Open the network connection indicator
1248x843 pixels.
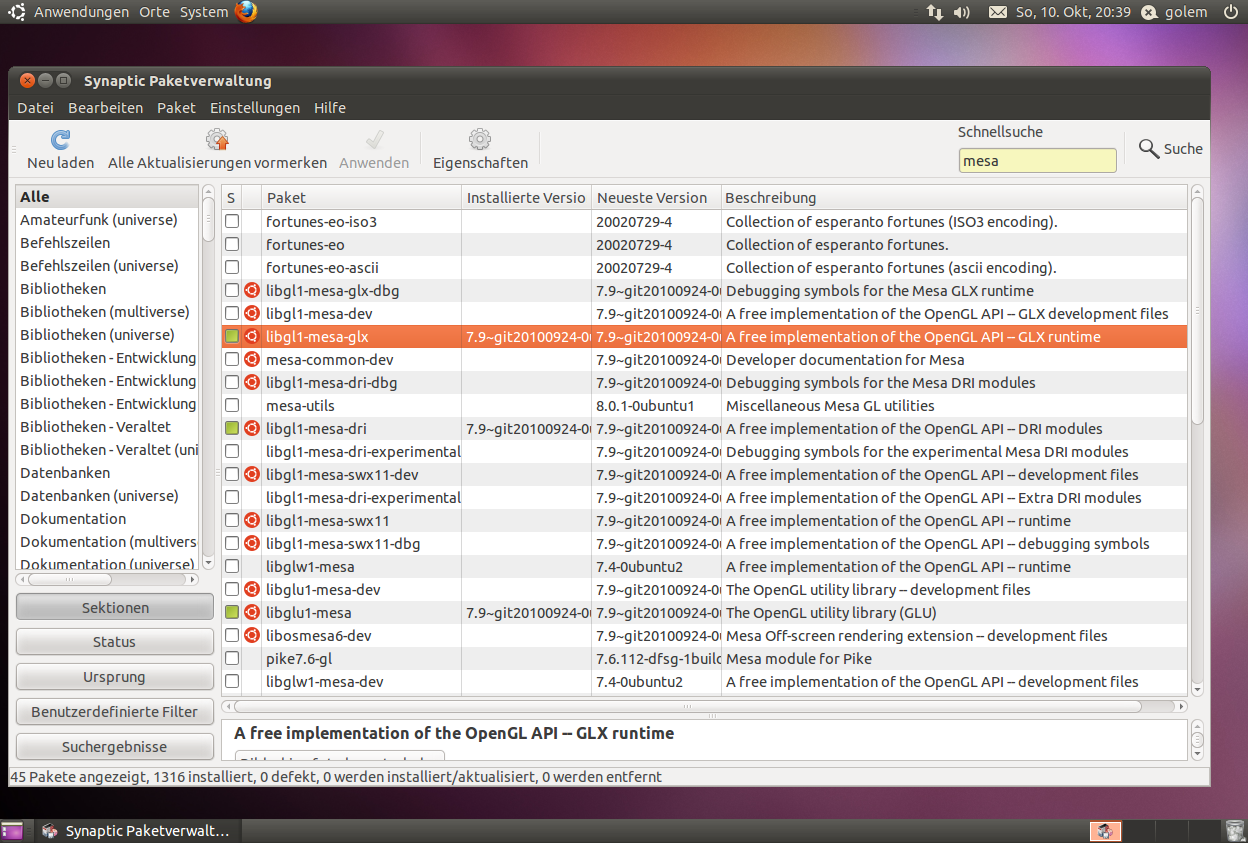[x=935, y=12]
